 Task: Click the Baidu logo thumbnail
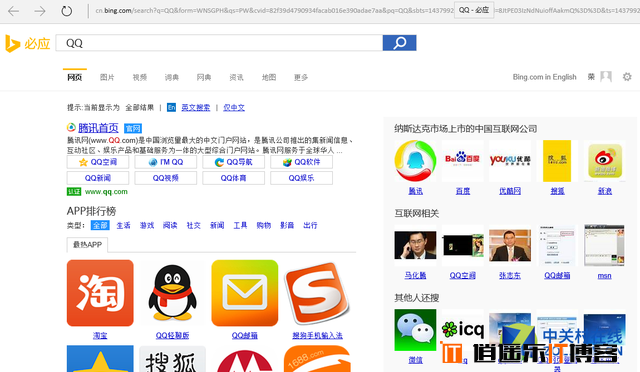point(462,161)
